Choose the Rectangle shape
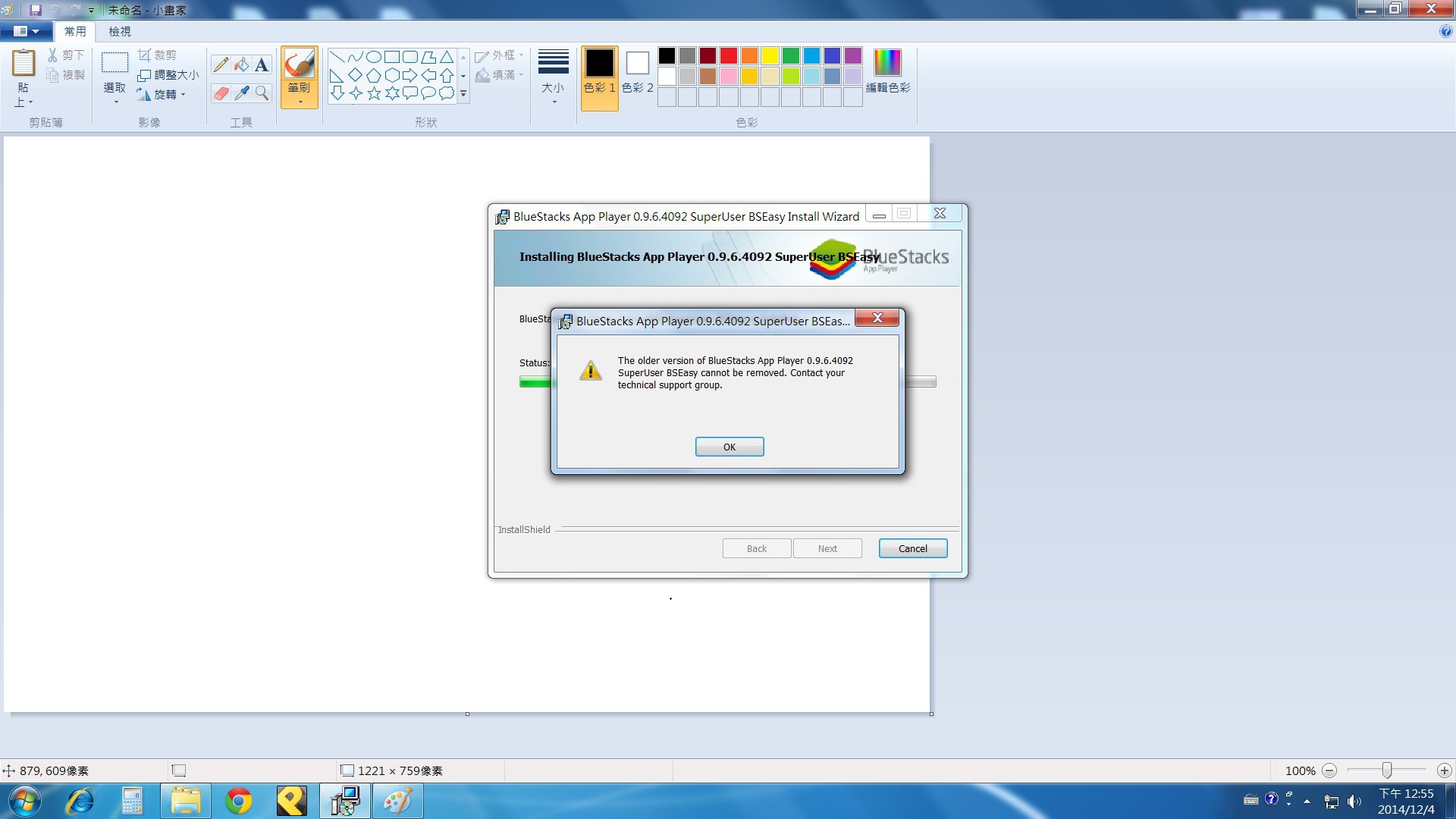The width and height of the screenshot is (1456, 819). click(x=392, y=57)
